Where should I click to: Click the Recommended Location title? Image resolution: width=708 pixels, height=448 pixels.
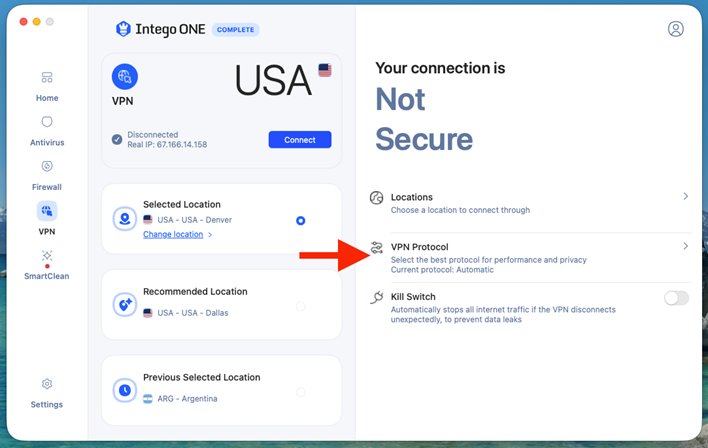click(x=195, y=292)
